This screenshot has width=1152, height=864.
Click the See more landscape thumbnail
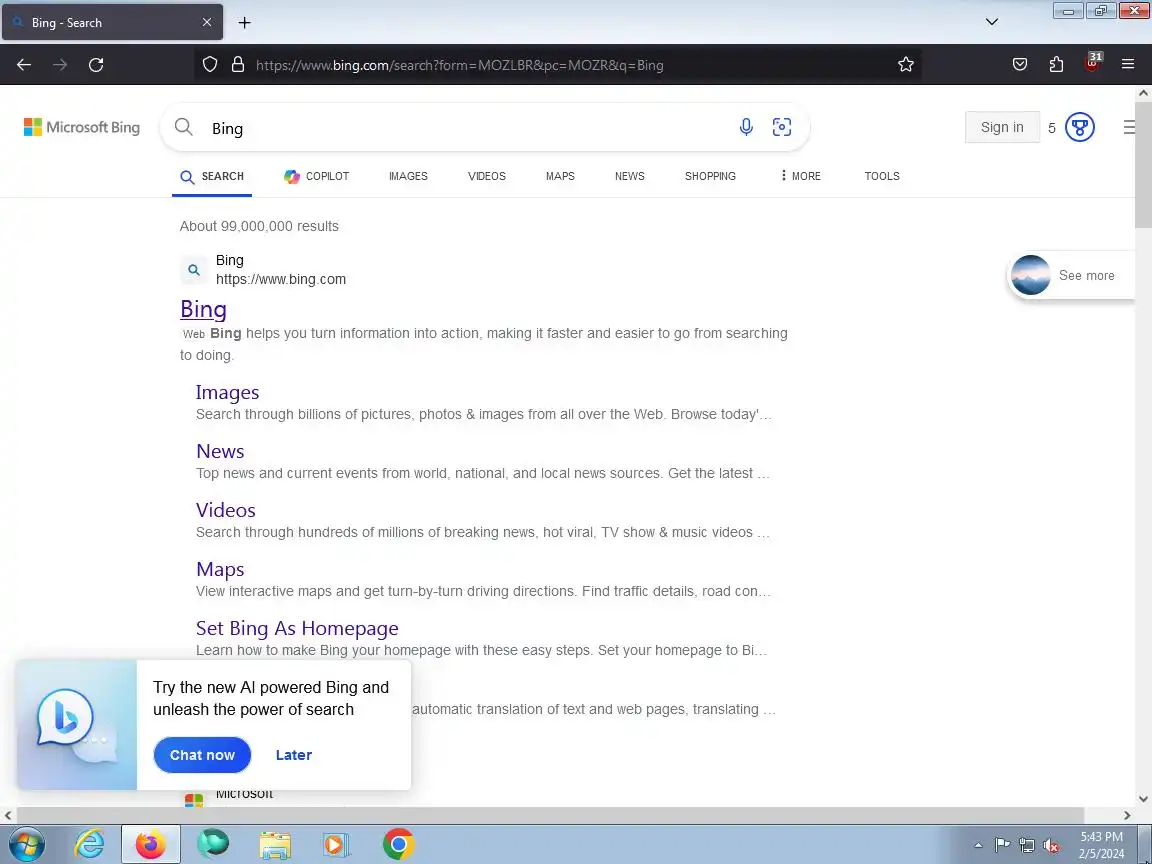1030,276
